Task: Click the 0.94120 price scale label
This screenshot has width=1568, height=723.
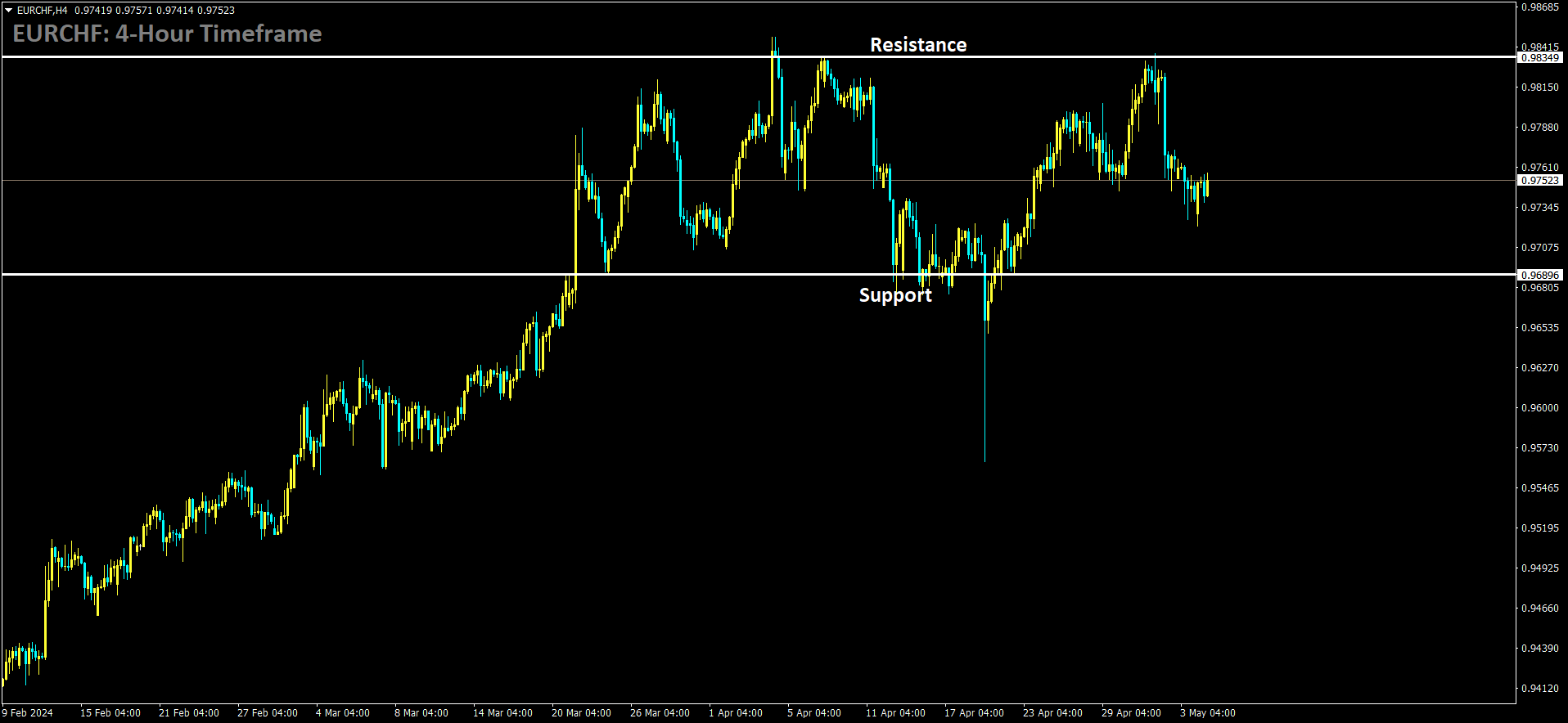Action: pyautogui.click(x=1540, y=689)
